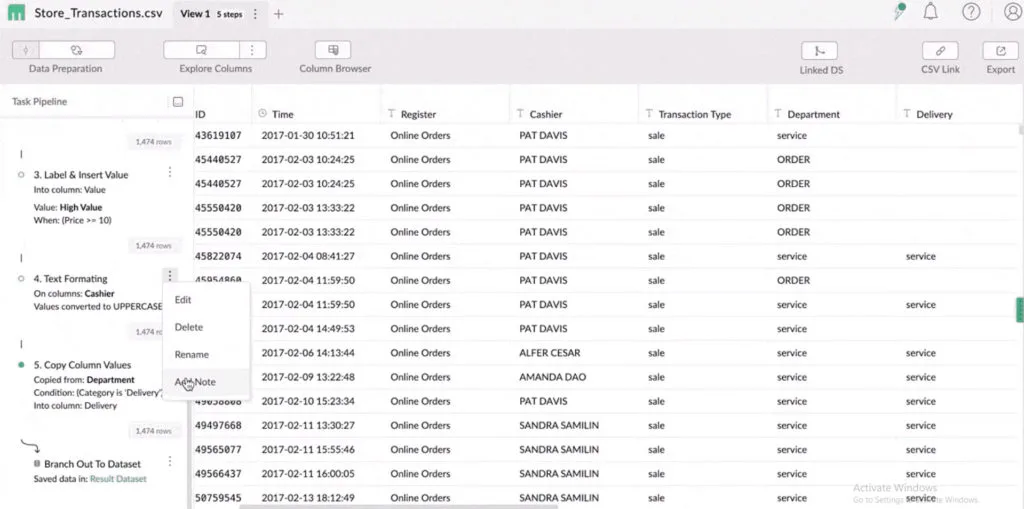The height and width of the screenshot is (509, 1024).
Task: Click the time cell 2017-01-30 10:51:21
Action: tap(308, 135)
